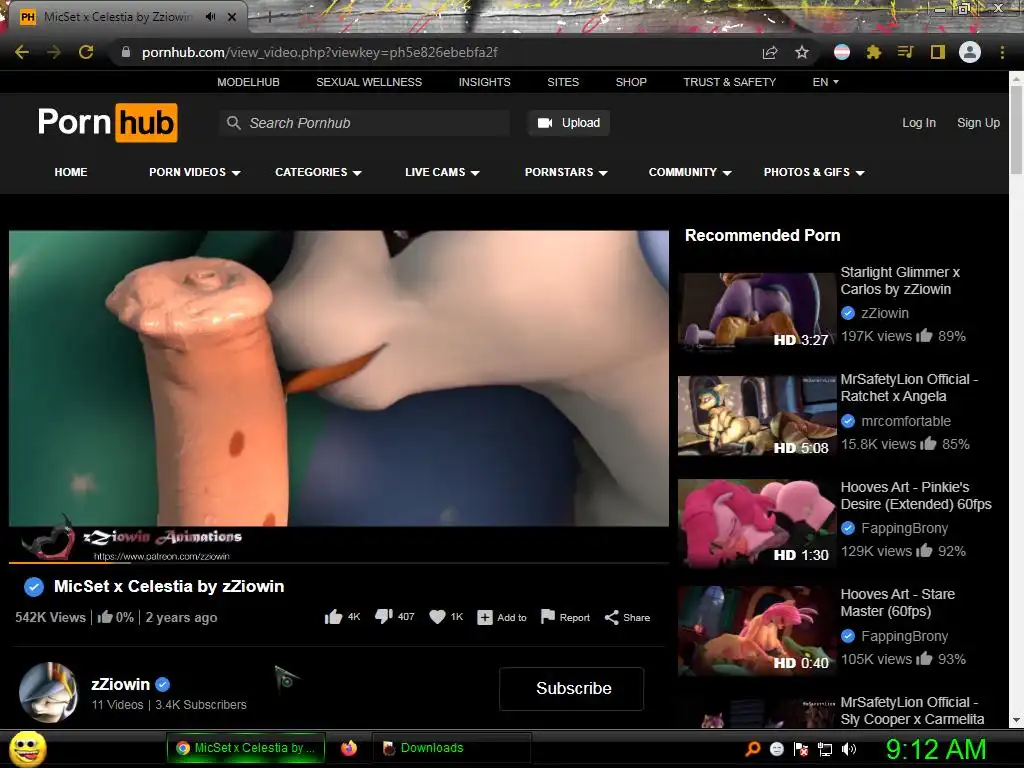Click the Log In link
Viewport: 1024px width, 768px height.
919,123
